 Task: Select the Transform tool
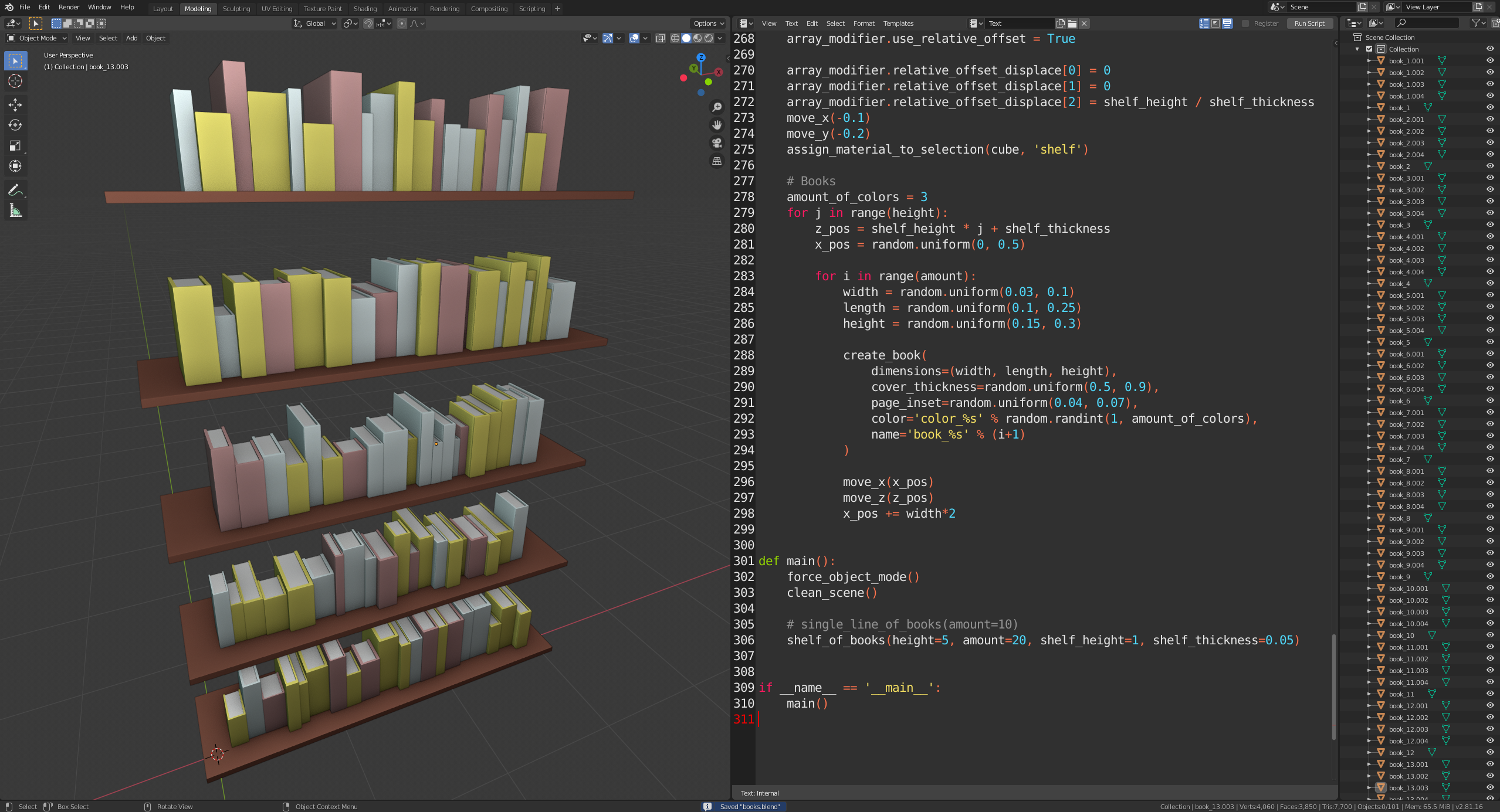[x=15, y=166]
